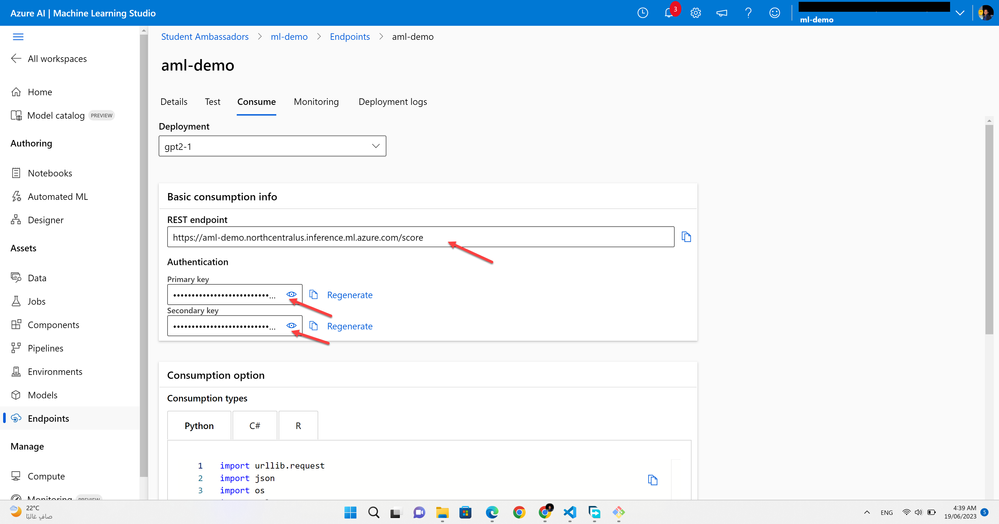Select the Consume tab
Image resolution: width=999 pixels, height=524 pixels.
[256, 102]
